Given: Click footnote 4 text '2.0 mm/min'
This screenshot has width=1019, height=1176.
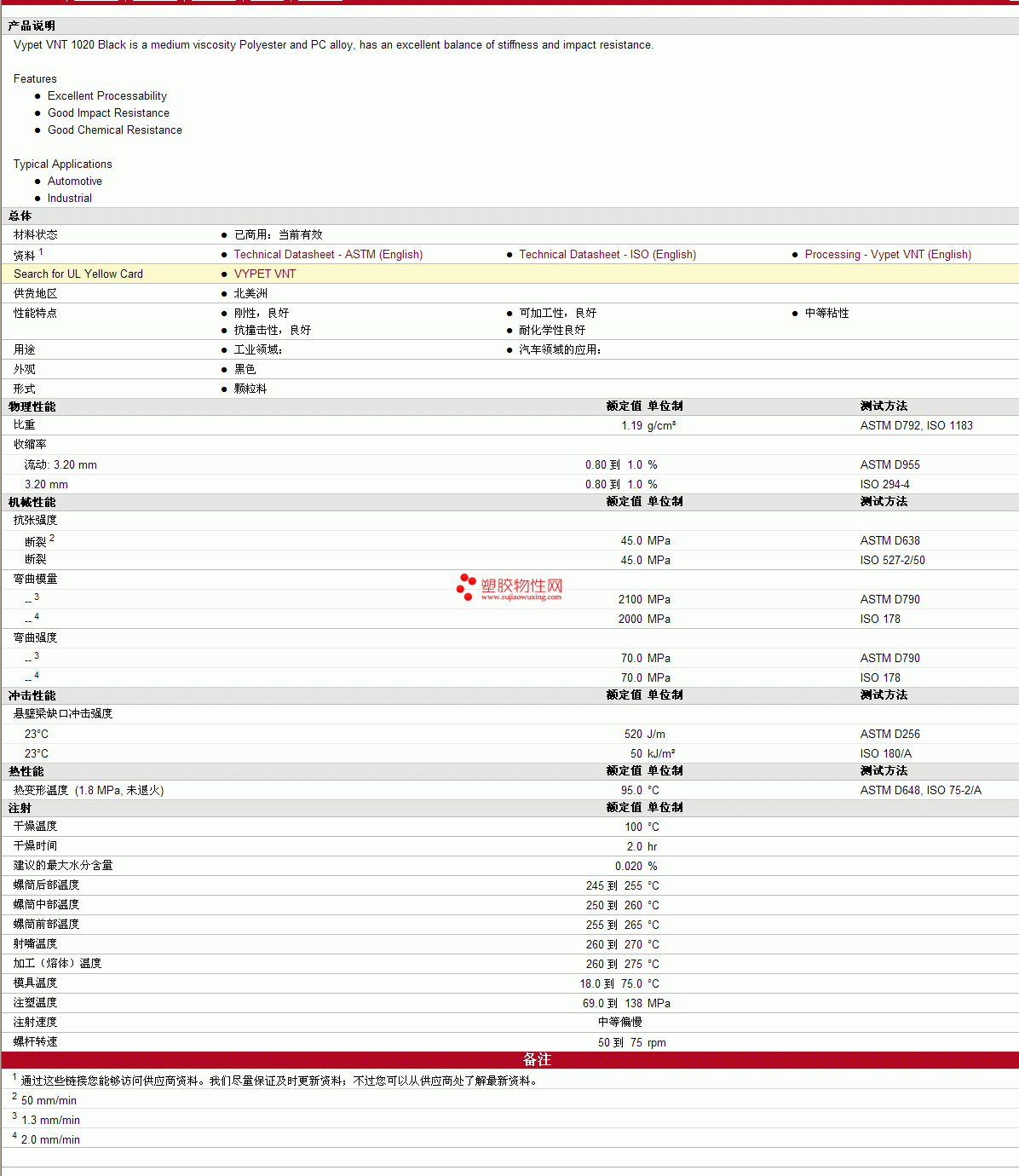Looking at the screenshot, I should click(x=50, y=1139).
